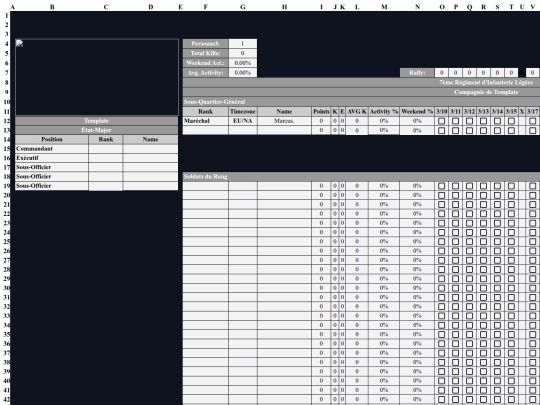Viewport: 540px width, 405px height.
Task: Select the "Commandant" position cell
Action: [x=52, y=148]
